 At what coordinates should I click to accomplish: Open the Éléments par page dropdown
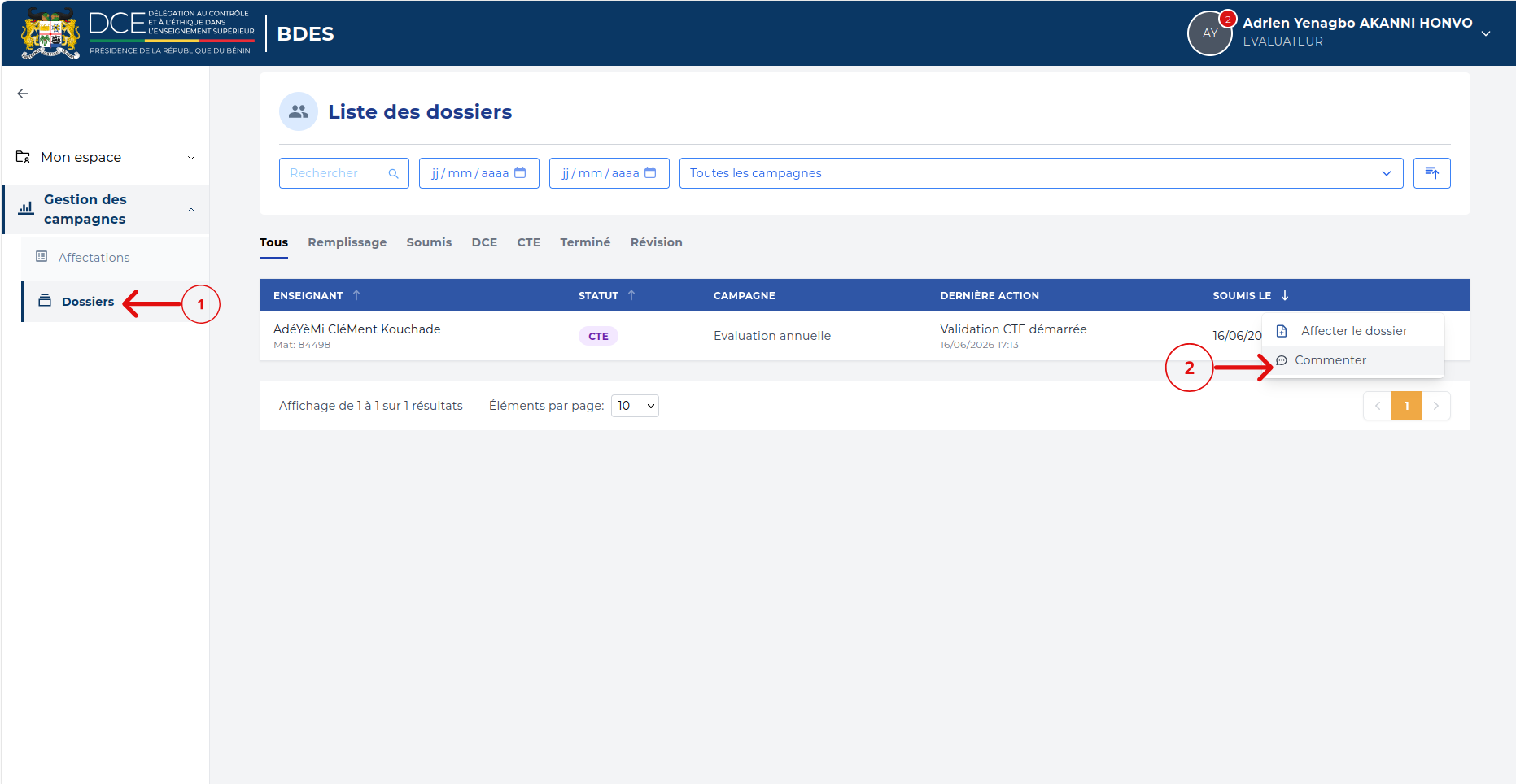[635, 406]
